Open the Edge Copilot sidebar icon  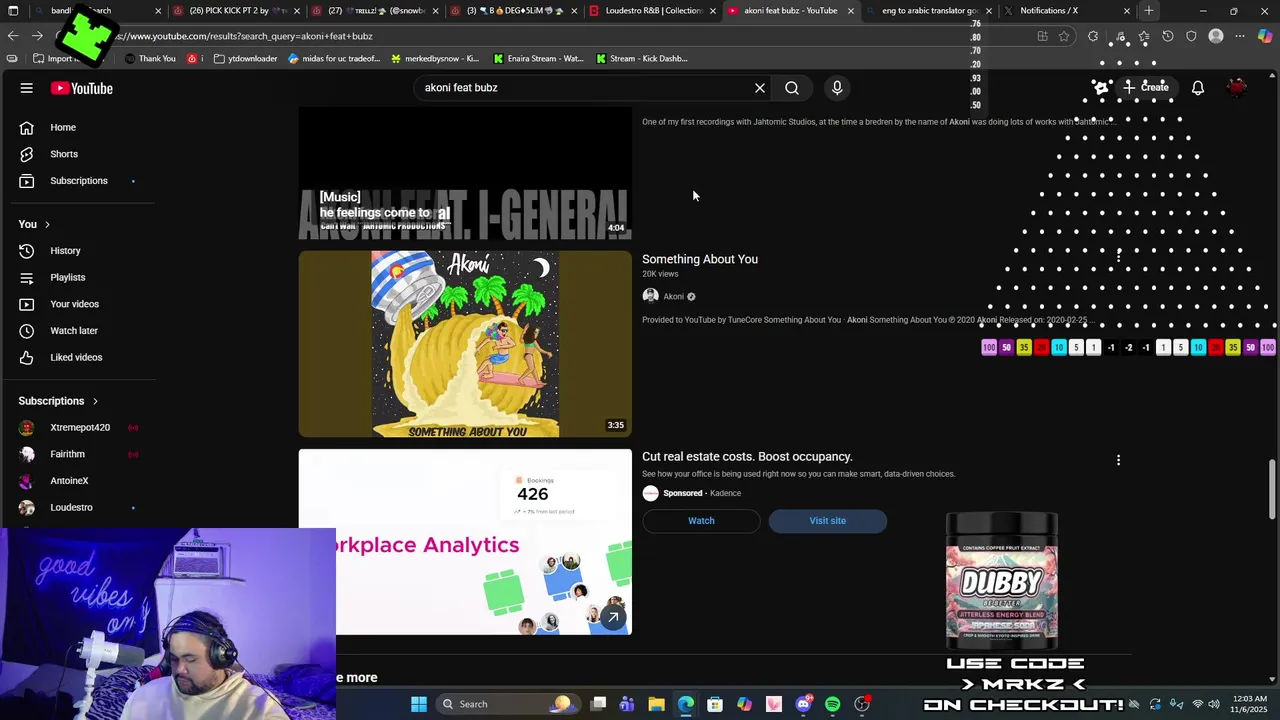tap(1265, 36)
